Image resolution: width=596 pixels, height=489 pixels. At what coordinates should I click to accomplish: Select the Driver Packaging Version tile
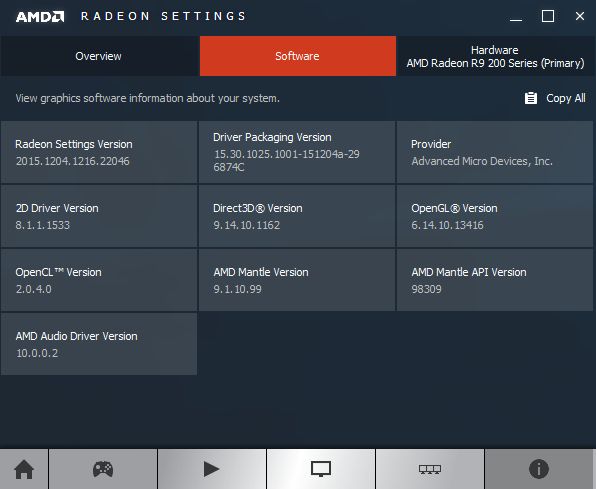297,152
